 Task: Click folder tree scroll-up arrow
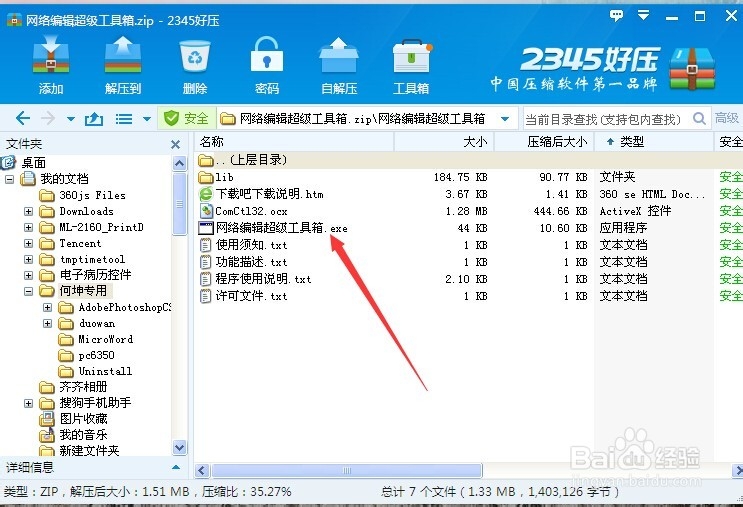click(x=180, y=164)
